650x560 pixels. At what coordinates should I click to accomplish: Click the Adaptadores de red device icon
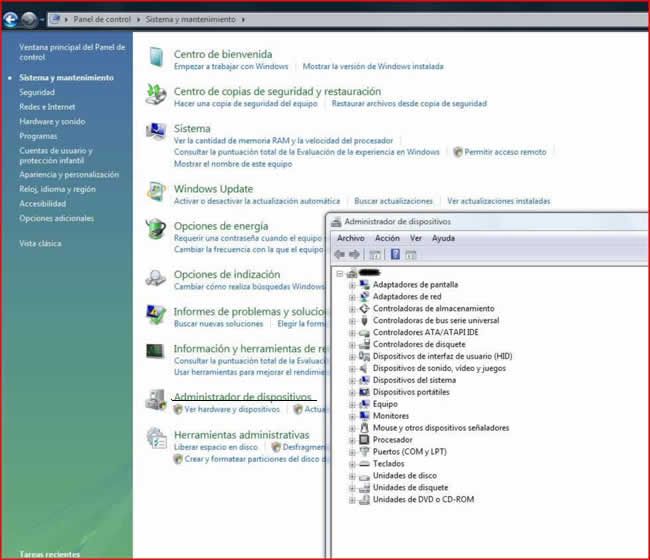(364, 296)
